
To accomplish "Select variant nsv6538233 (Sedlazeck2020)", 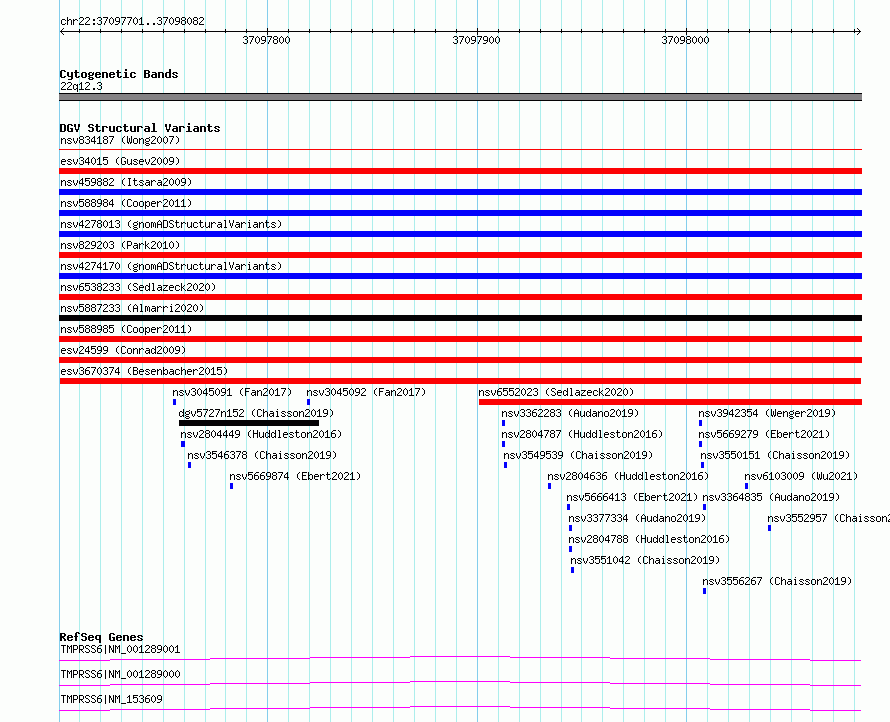I will coord(138,287).
